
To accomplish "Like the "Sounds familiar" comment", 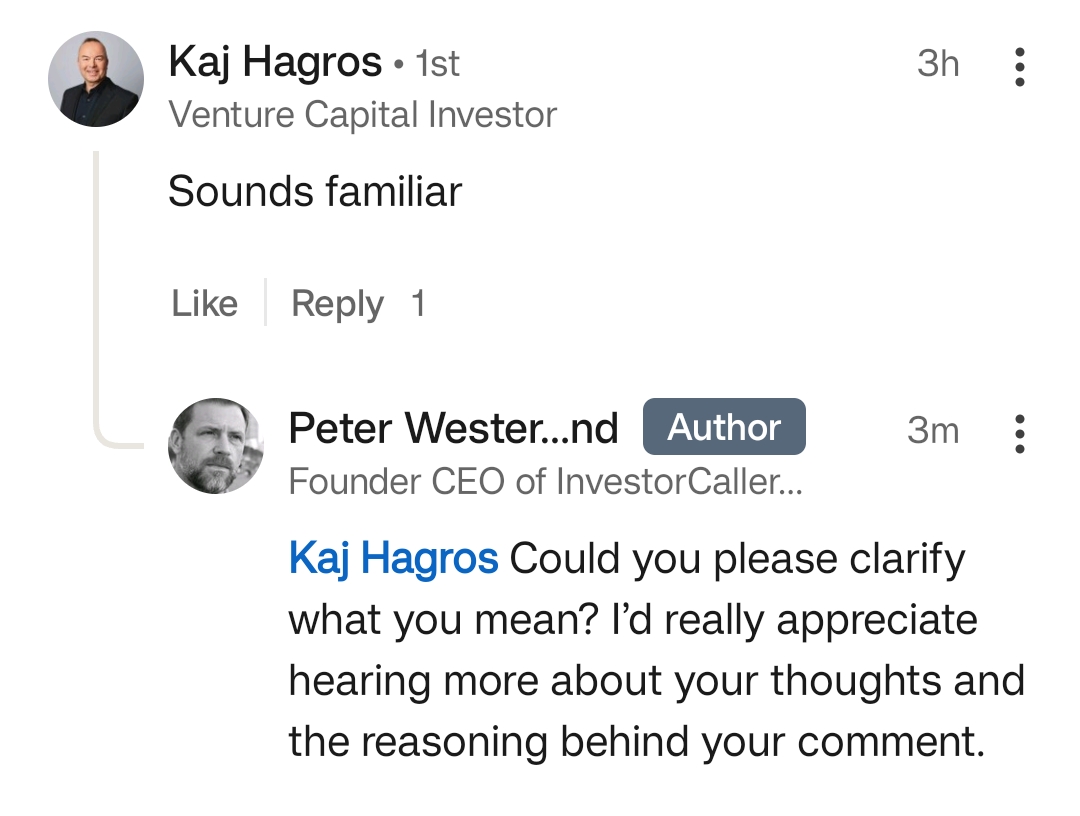I will 204,303.
